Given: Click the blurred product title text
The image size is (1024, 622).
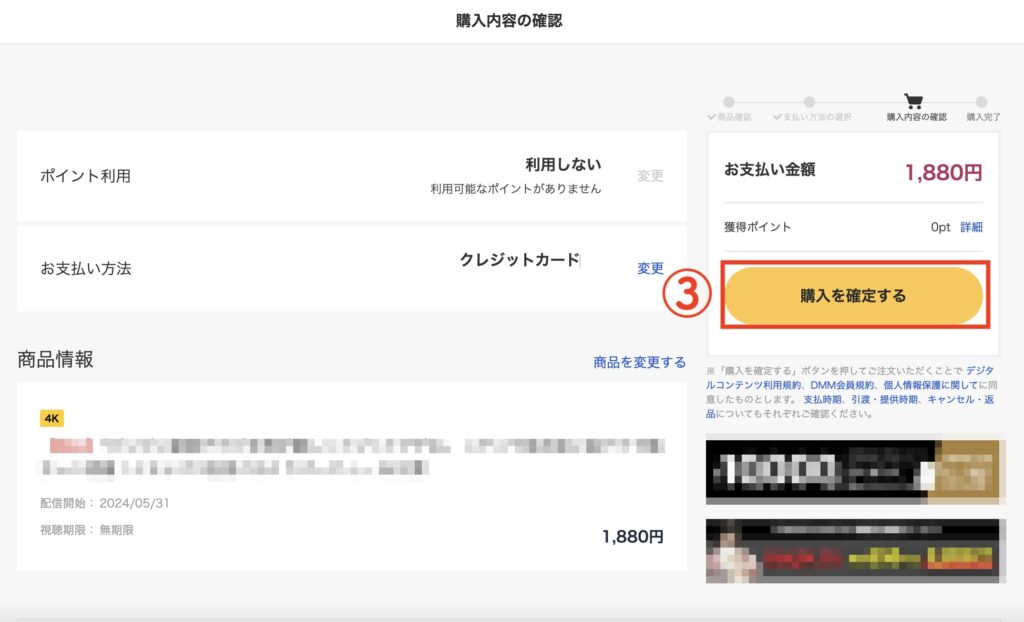Looking at the screenshot, I should pyautogui.click(x=350, y=454).
